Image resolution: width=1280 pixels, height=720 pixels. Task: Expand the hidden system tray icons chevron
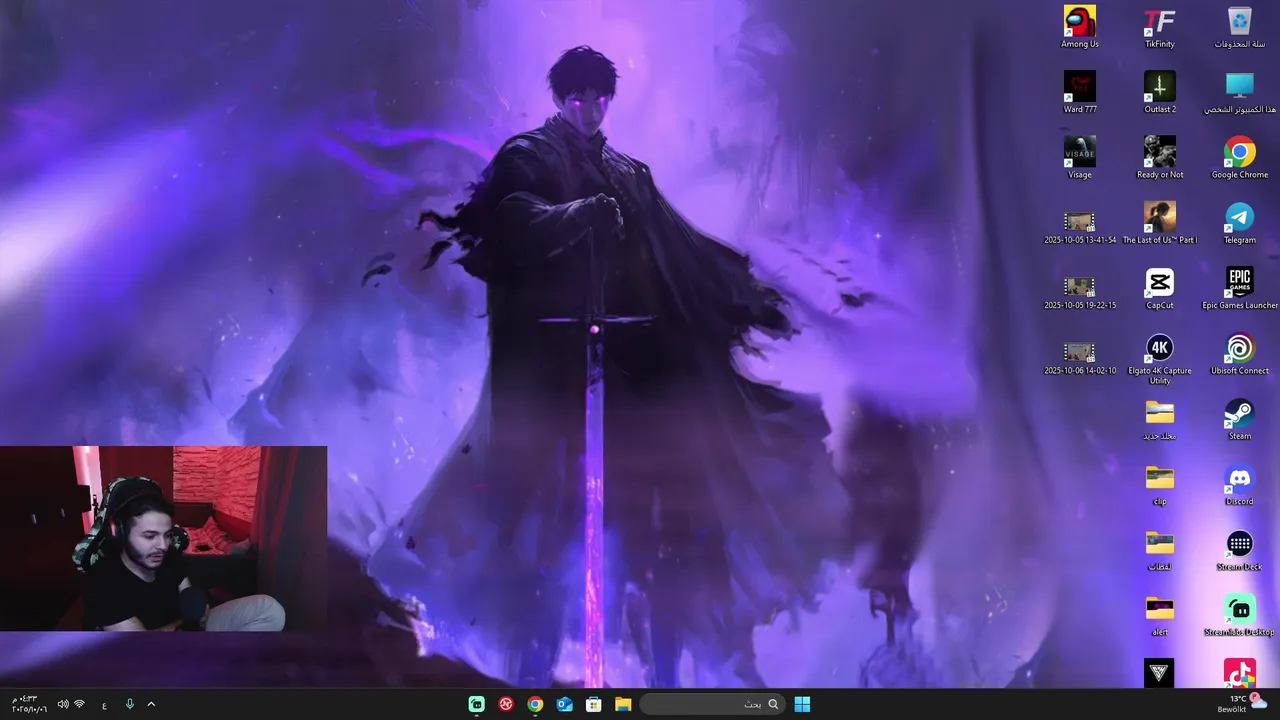[x=151, y=704]
